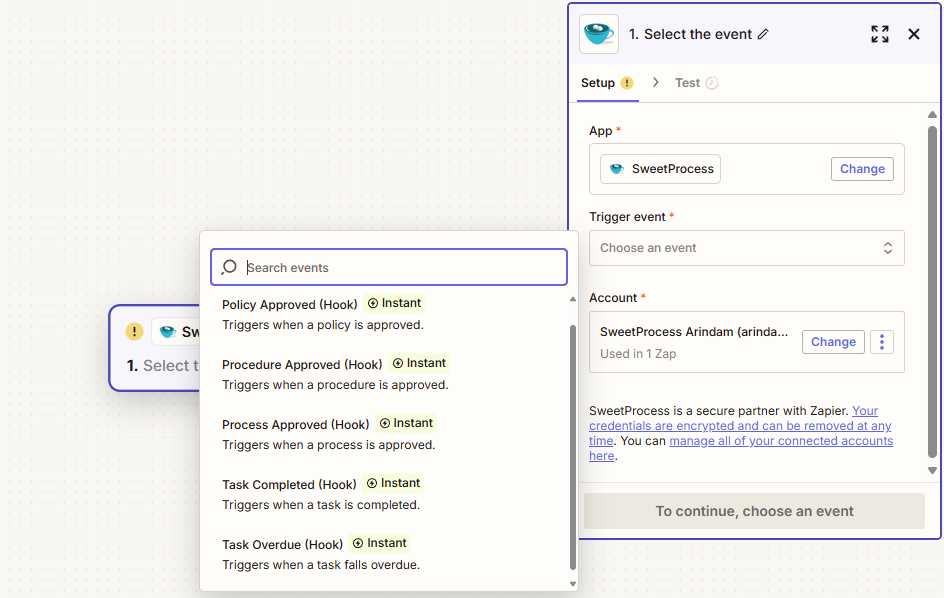Click the chevron between Setup and Test
The width and height of the screenshot is (944, 598).
[656, 83]
